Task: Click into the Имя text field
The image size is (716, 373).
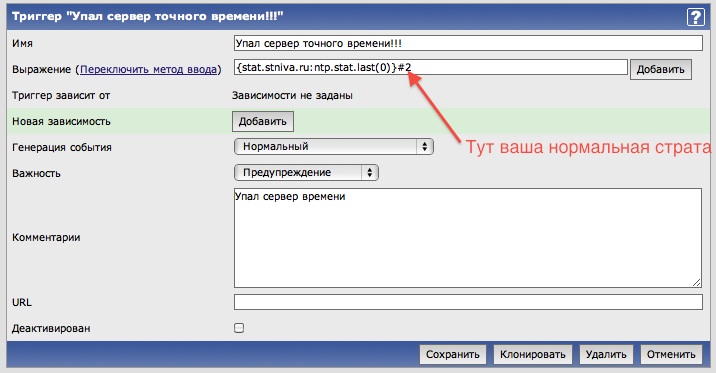Action: [x=468, y=43]
